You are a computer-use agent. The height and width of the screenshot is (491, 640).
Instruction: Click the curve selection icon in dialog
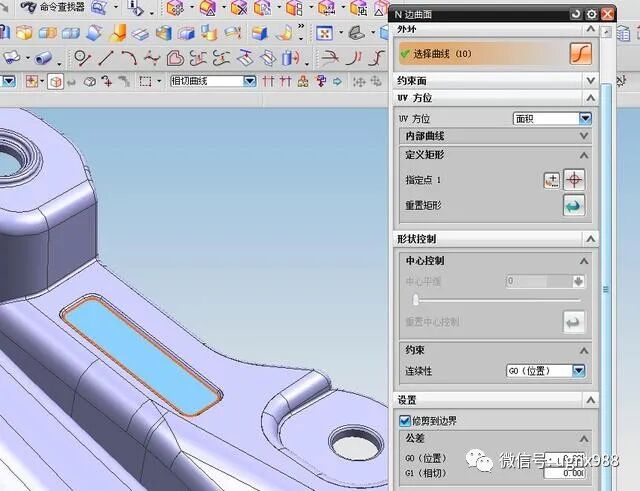tap(580, 53)
